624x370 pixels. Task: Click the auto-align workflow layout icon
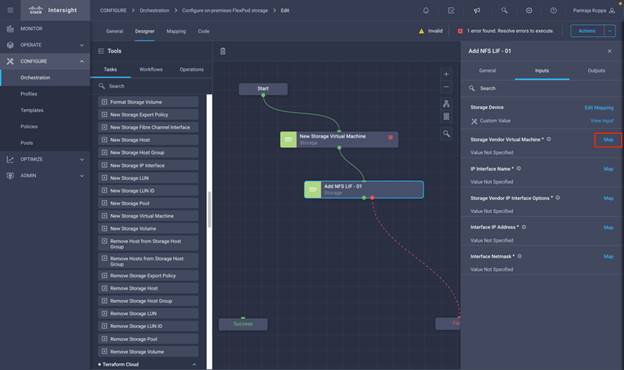pos(446,104)
